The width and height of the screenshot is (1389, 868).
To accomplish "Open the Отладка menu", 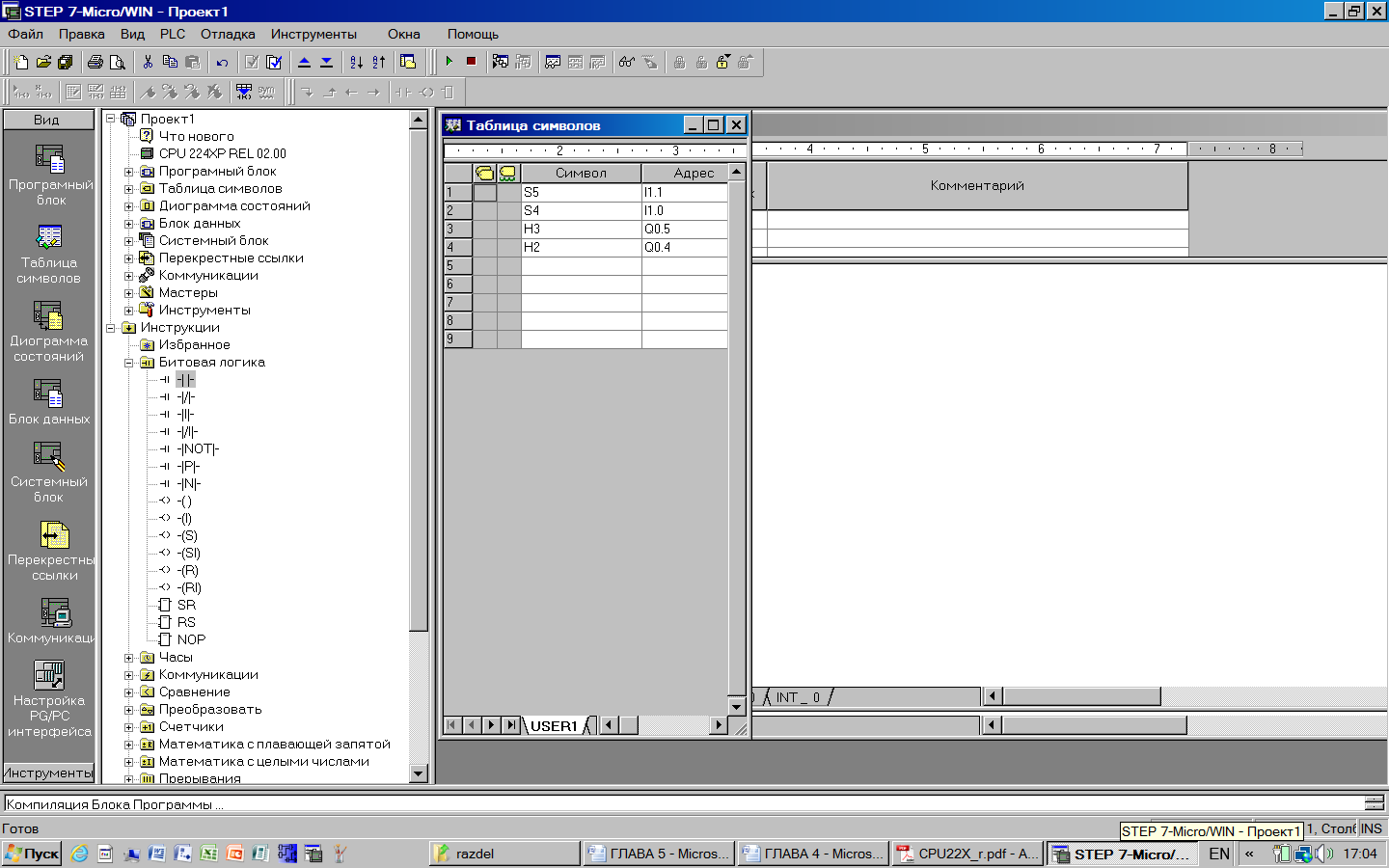I will tap(228, 34).
